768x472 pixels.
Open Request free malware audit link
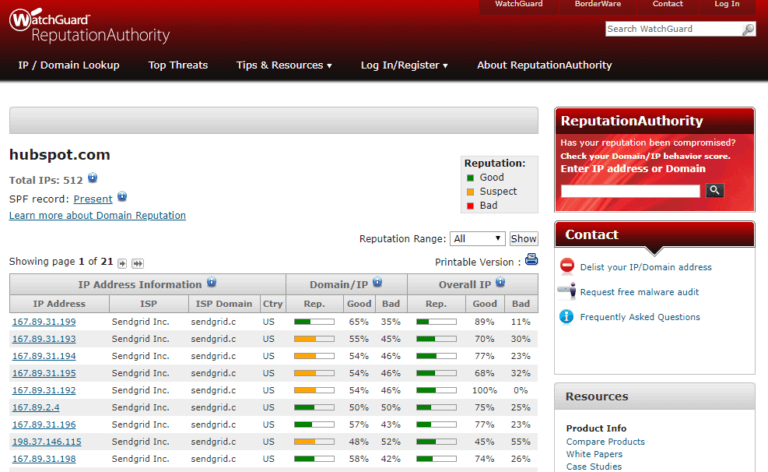pos(639,292)
